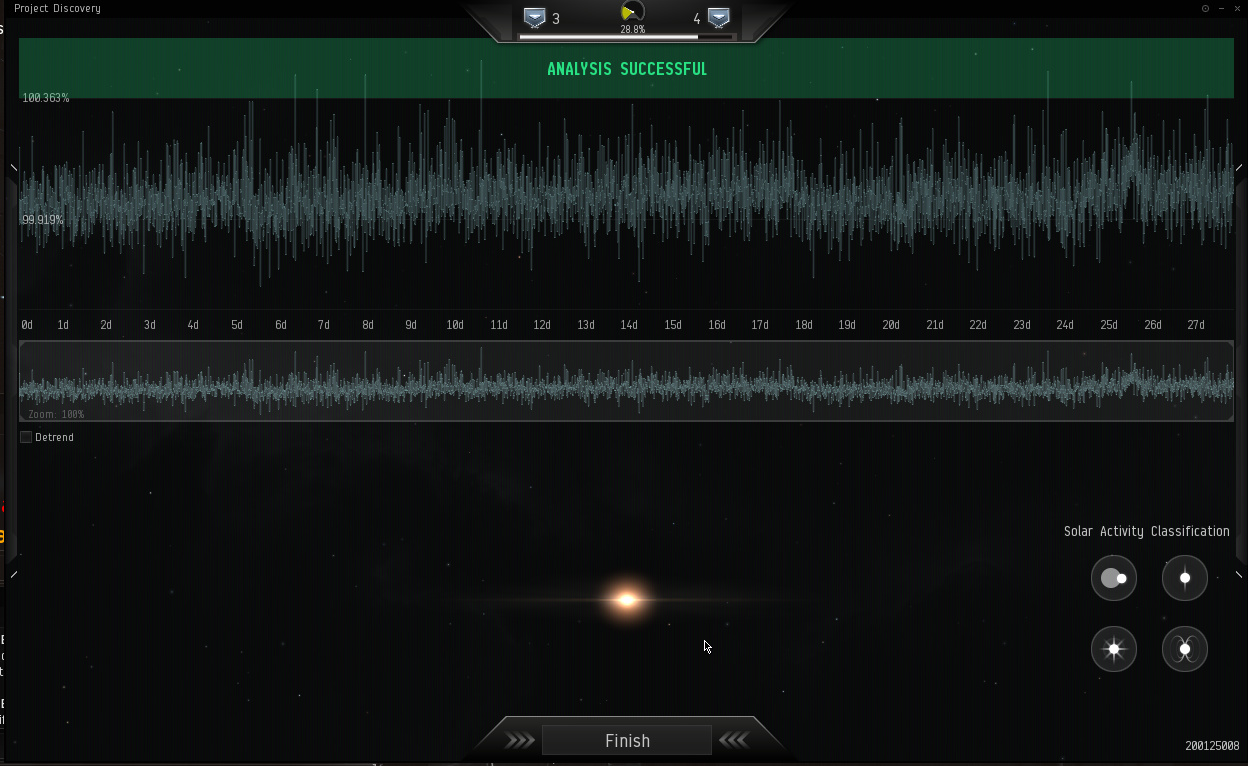Click the glowing star in the space view
This screenshot has height=766, width=1248.
[x=626, y=600]
